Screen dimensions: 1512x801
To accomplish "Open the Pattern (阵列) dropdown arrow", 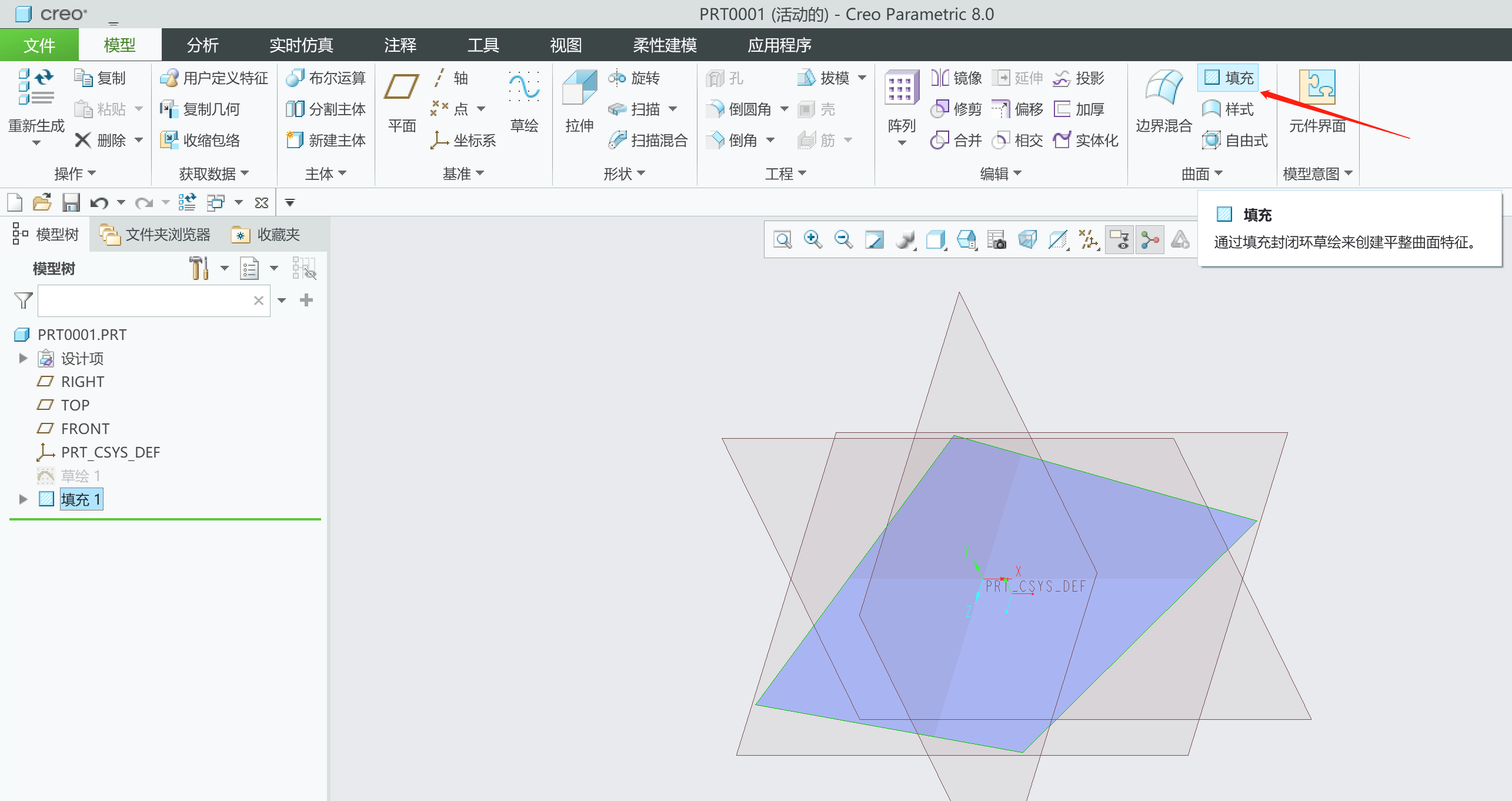I will point(902,143).
